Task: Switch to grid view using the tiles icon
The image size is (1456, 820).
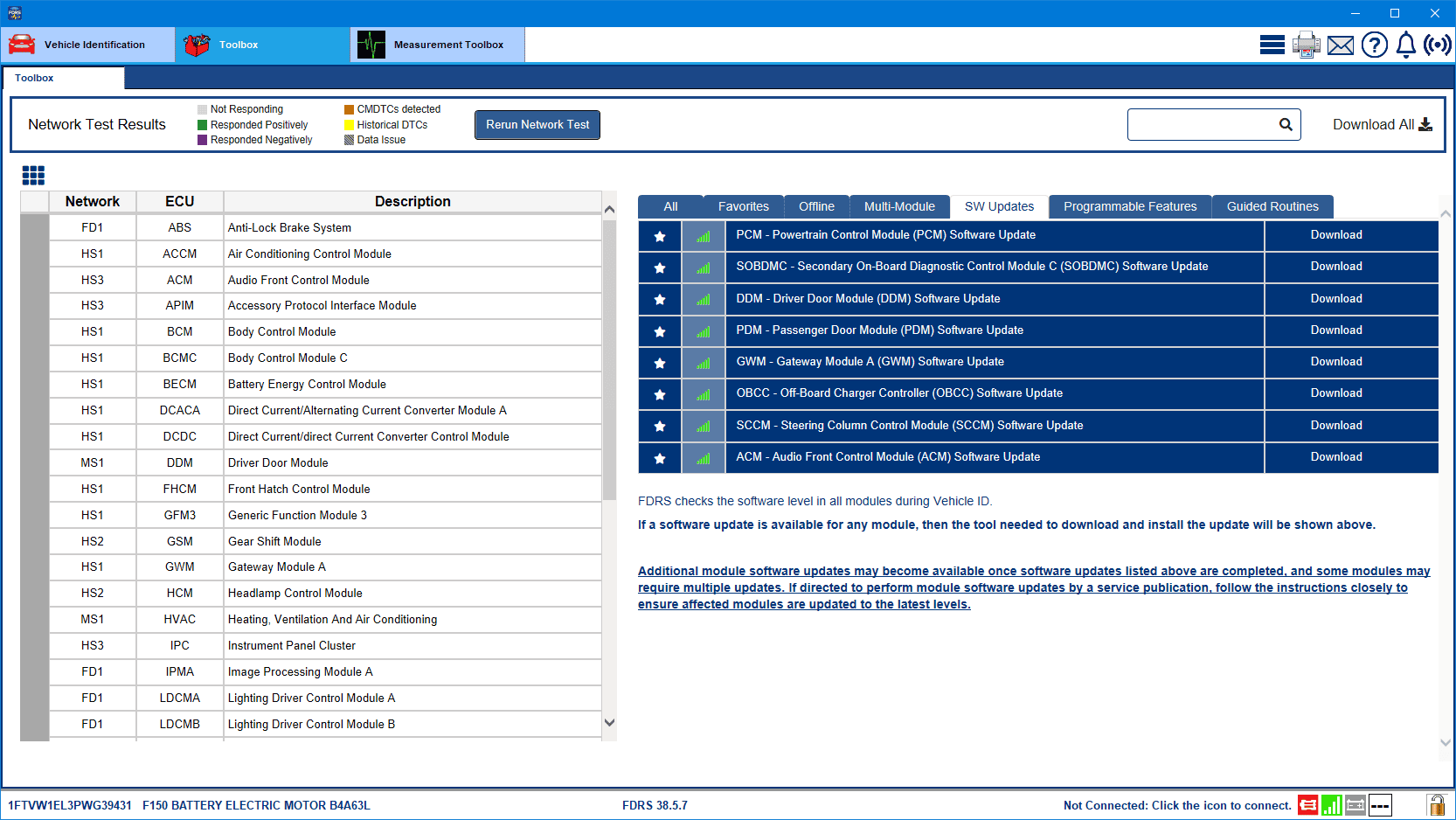Action: (x=33, y=176)
